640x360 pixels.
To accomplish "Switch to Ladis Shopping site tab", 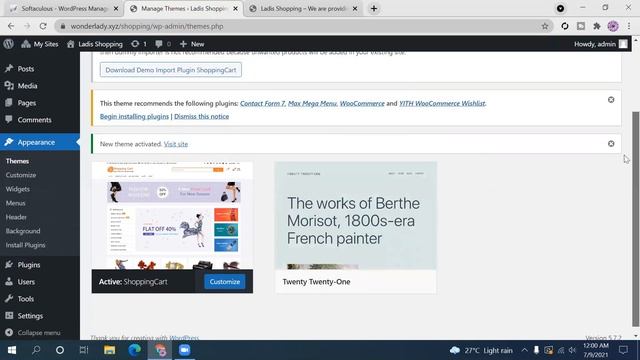I will (303, 8).
